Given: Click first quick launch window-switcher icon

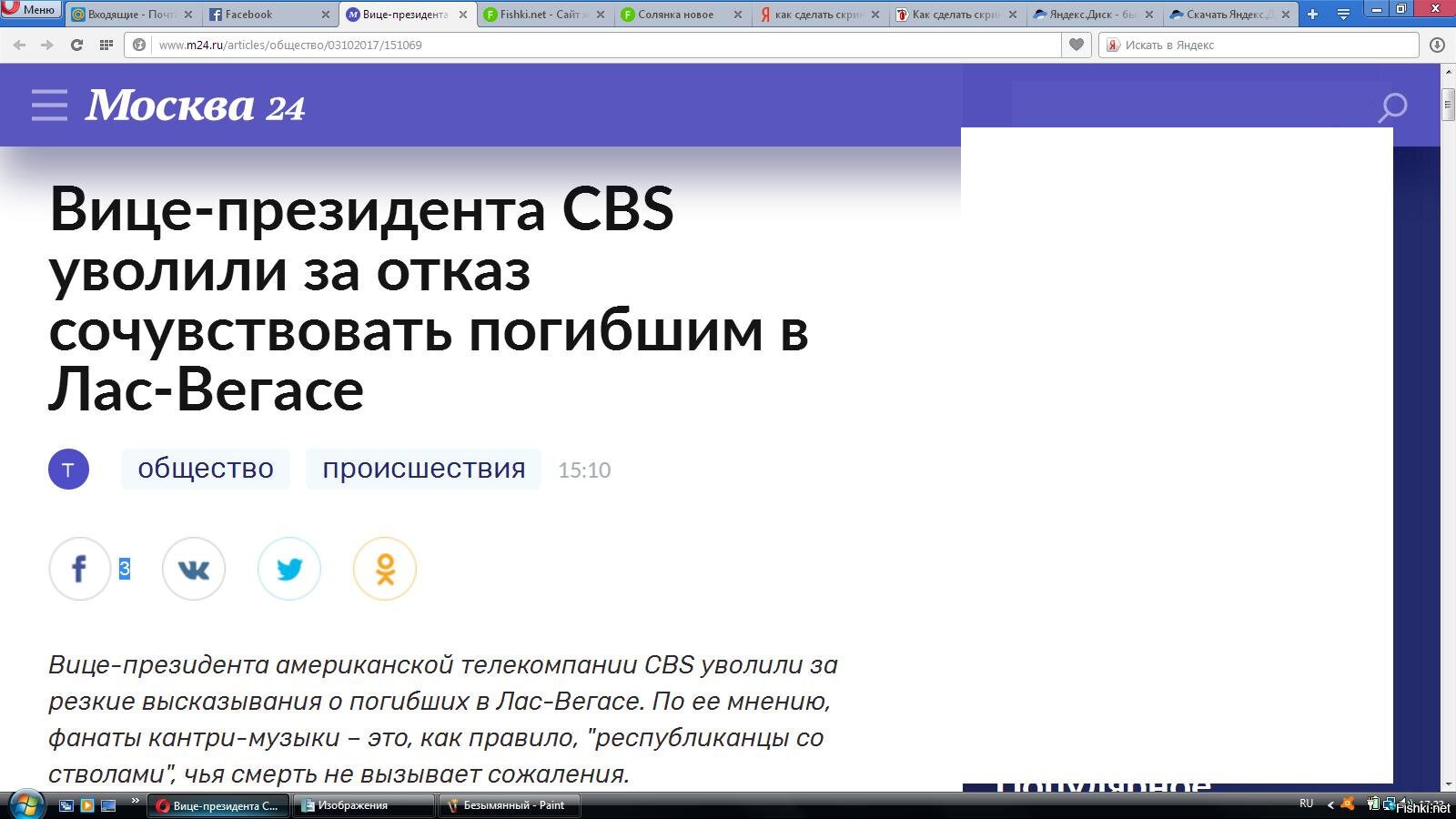Looking at the screenshot, I should pos(66,805).
